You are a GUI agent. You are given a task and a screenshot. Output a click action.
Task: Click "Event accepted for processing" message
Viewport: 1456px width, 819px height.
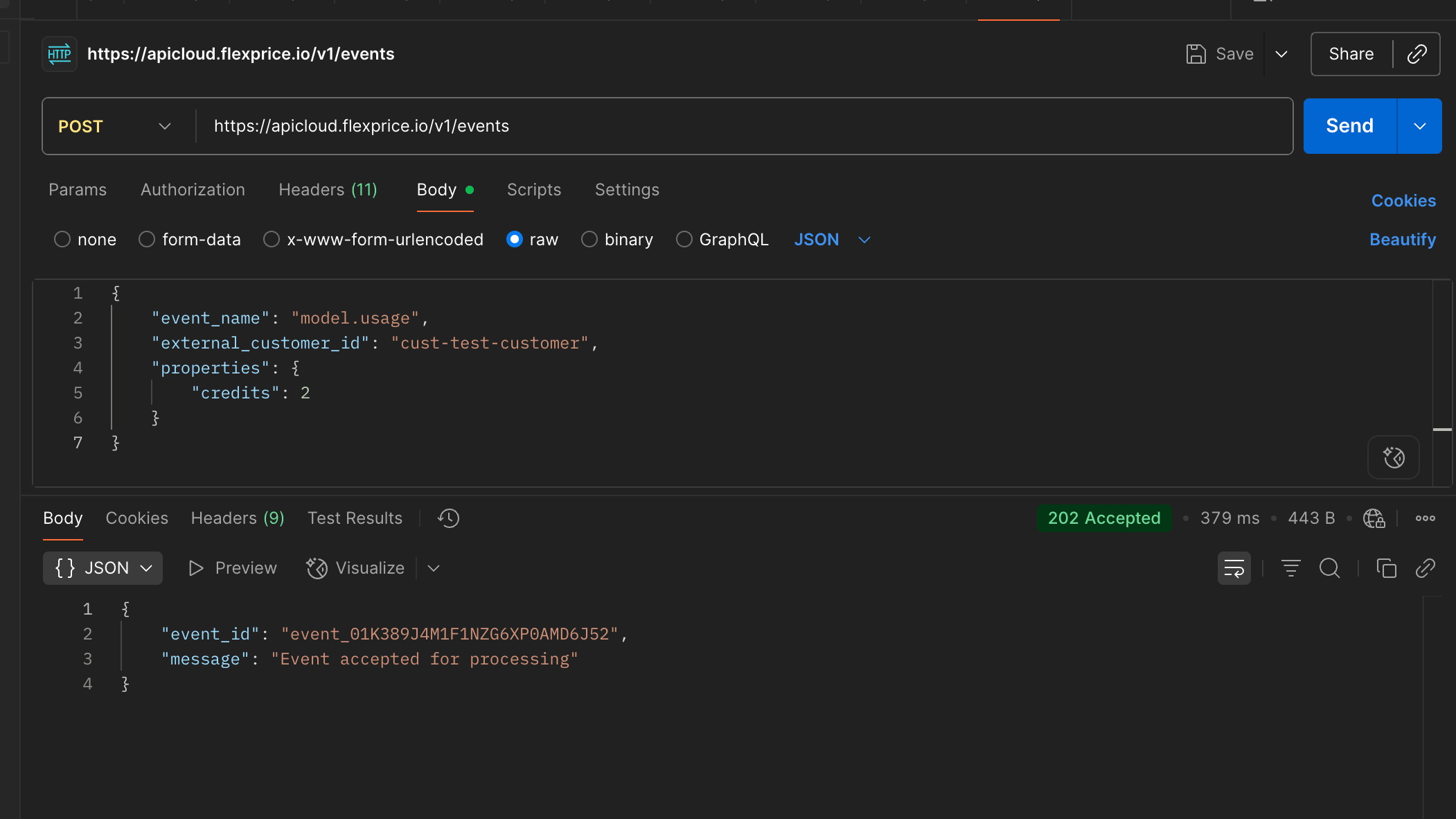[425, 659]
